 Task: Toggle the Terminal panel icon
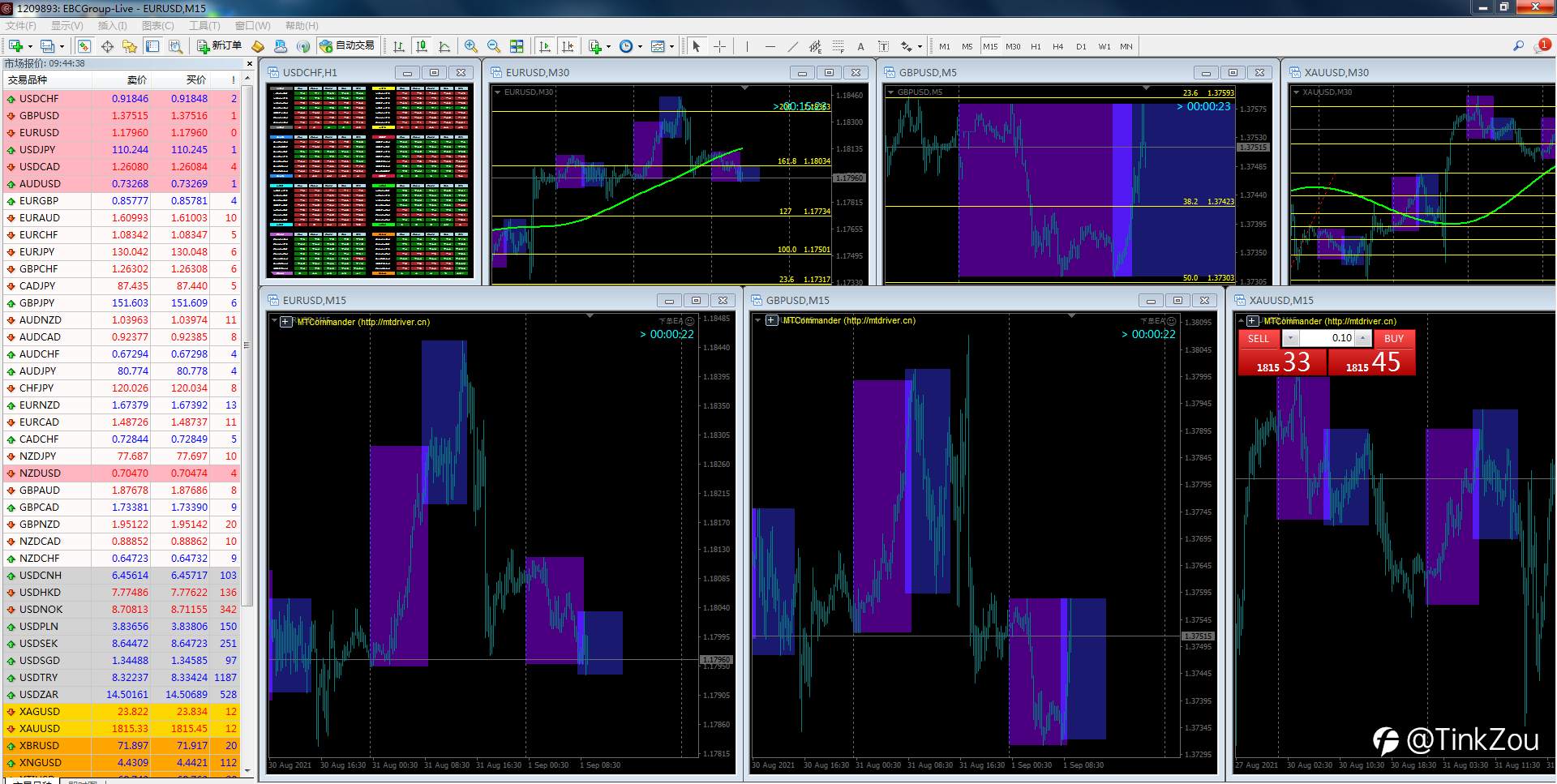[152, 46]
